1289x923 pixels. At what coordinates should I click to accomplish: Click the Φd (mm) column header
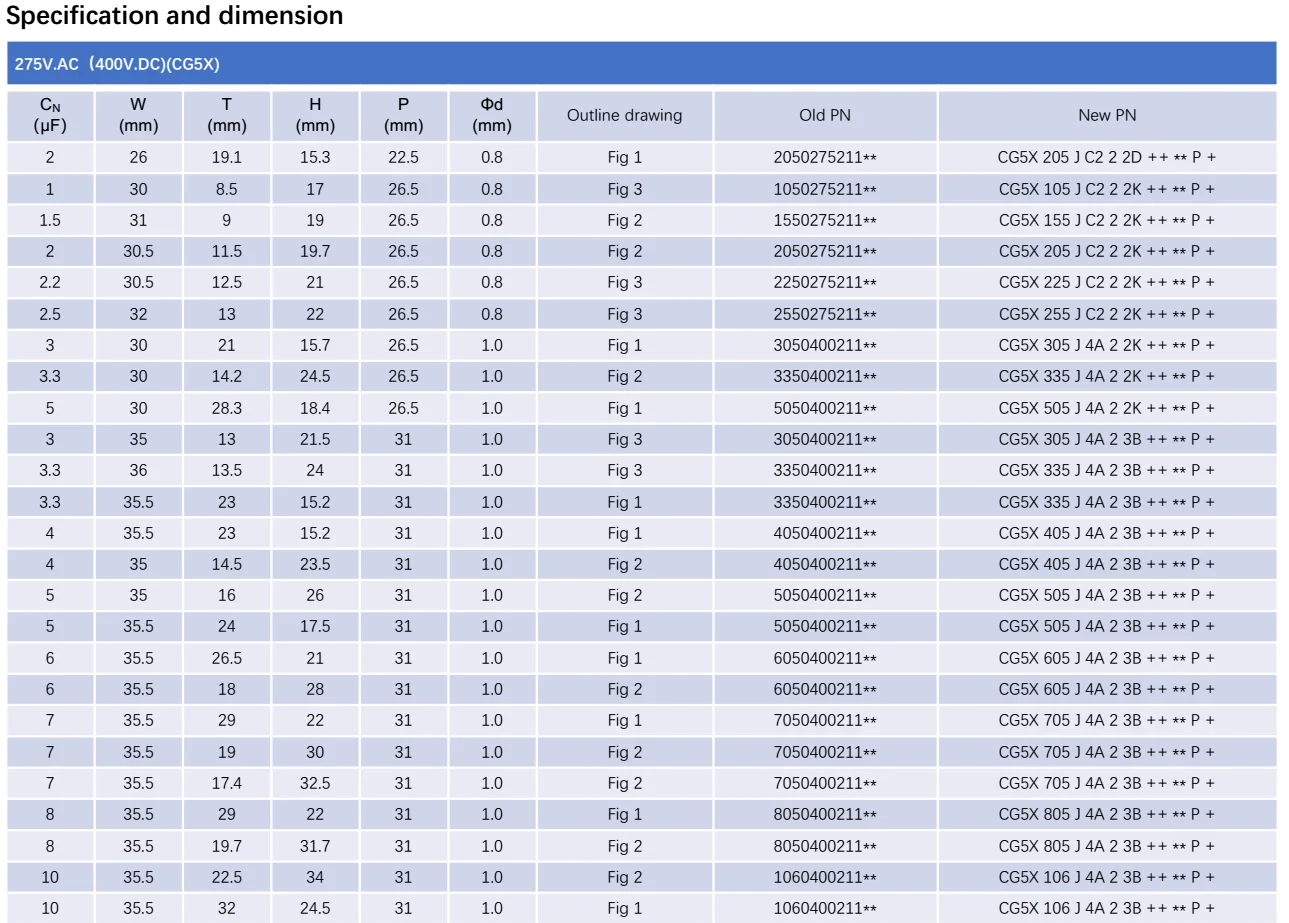(492, 115)
